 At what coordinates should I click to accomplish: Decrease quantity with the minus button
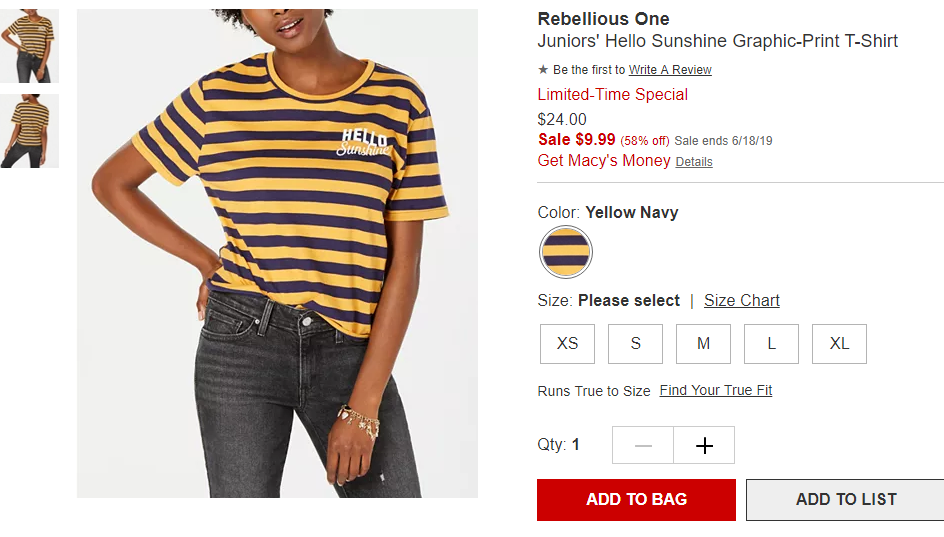(x=643, y=445)
